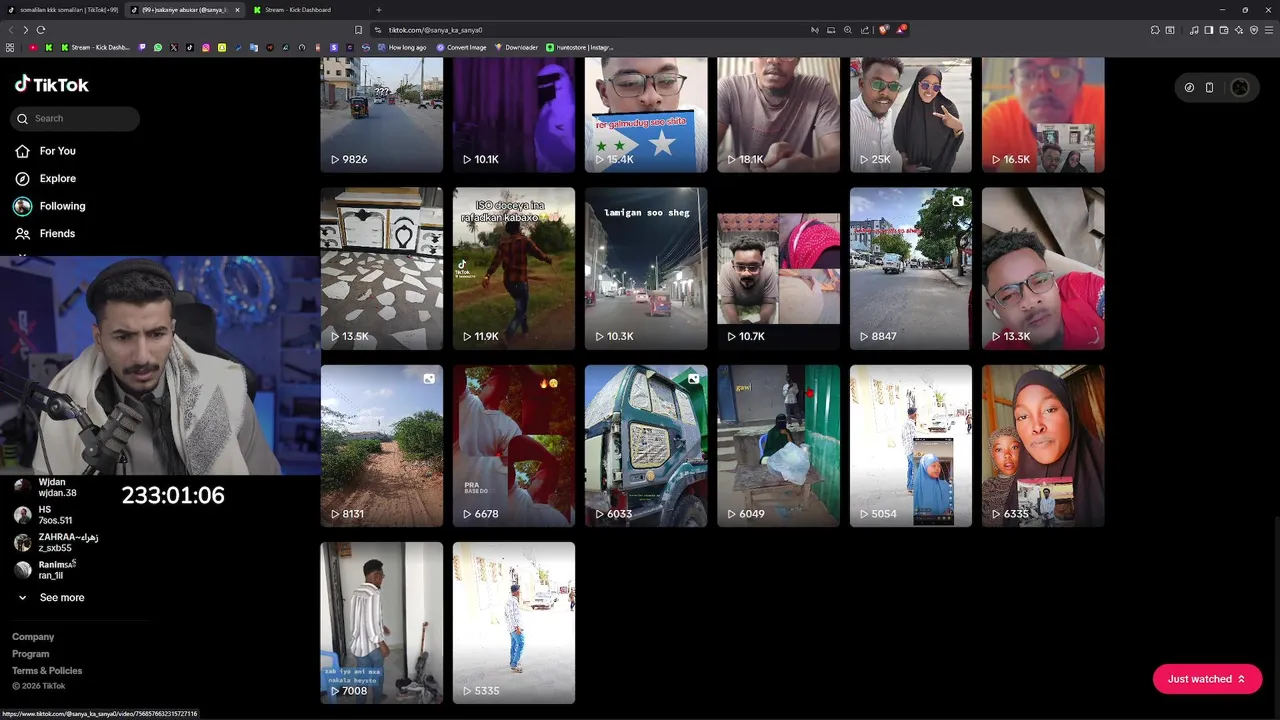Open the video with 11.9K views
This screenshot has width=1280, height=720.
pyautogui.click(x=514, y=268)
